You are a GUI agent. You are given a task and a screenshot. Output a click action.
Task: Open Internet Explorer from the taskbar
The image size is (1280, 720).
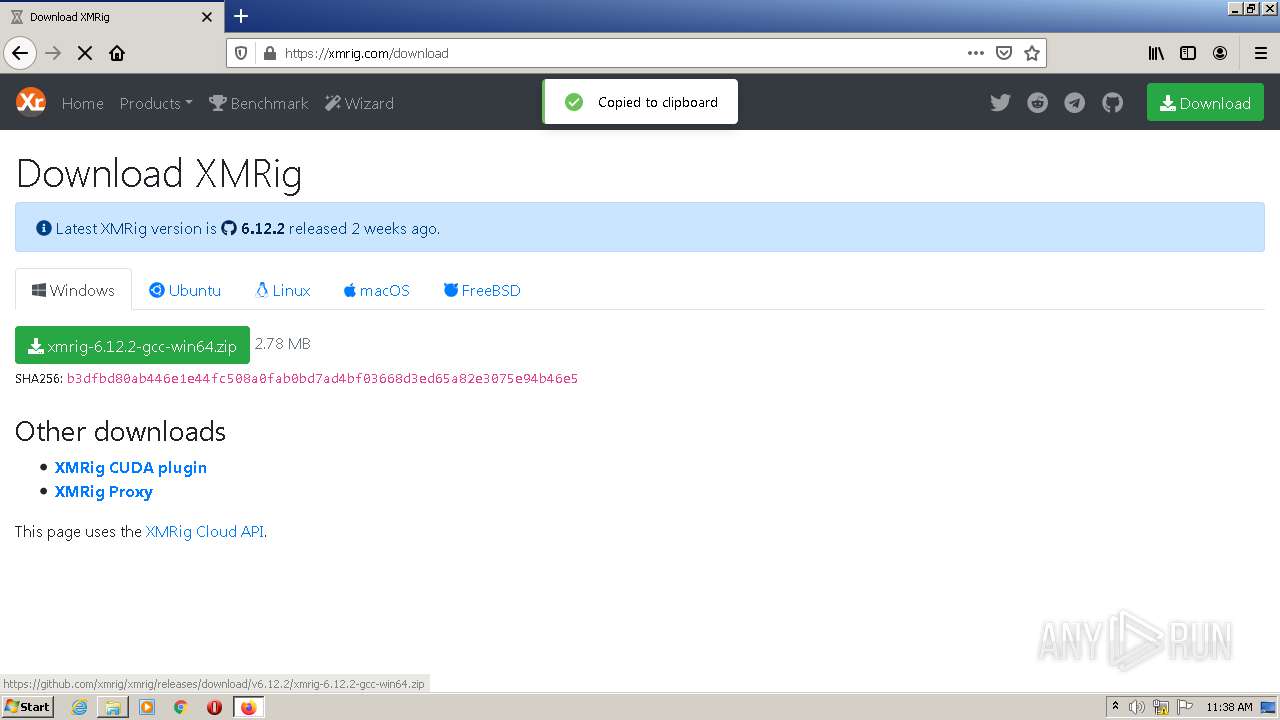(79, 707)
